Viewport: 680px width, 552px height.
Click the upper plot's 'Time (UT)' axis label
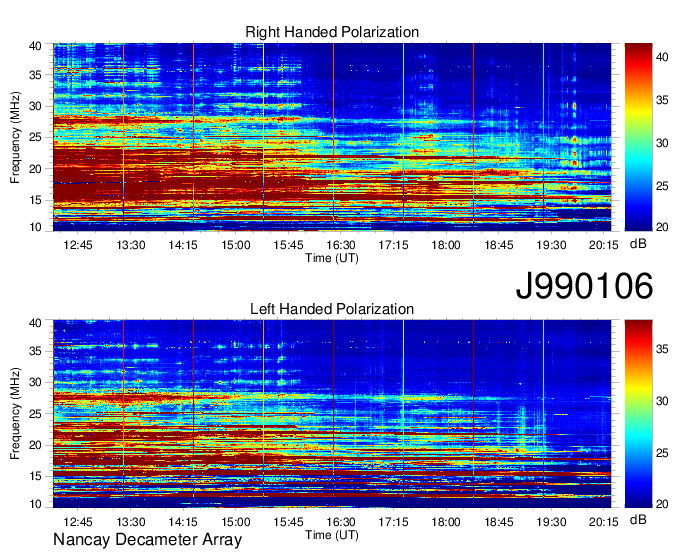pyautogui.click(x=332, y=258)
